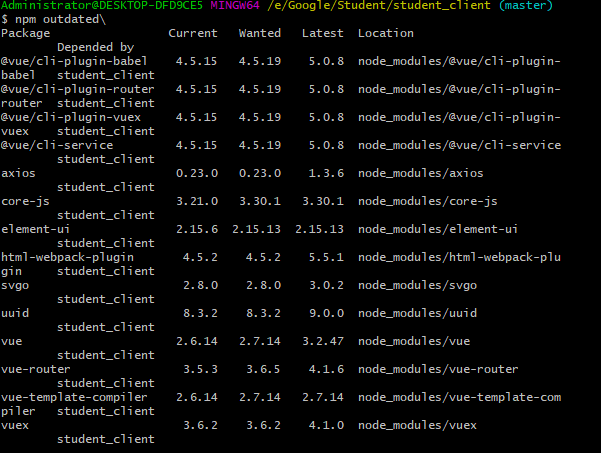Click the 'node_modules/vuex' location
This screenshot has height=453, width=601.
[x=417, y=425]
